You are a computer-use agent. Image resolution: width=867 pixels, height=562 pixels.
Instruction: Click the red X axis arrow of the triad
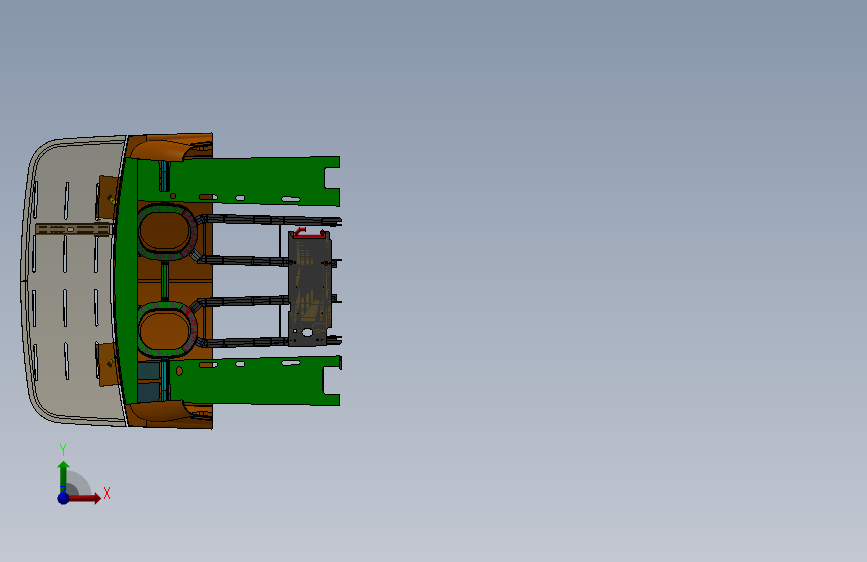click(84, 498)
